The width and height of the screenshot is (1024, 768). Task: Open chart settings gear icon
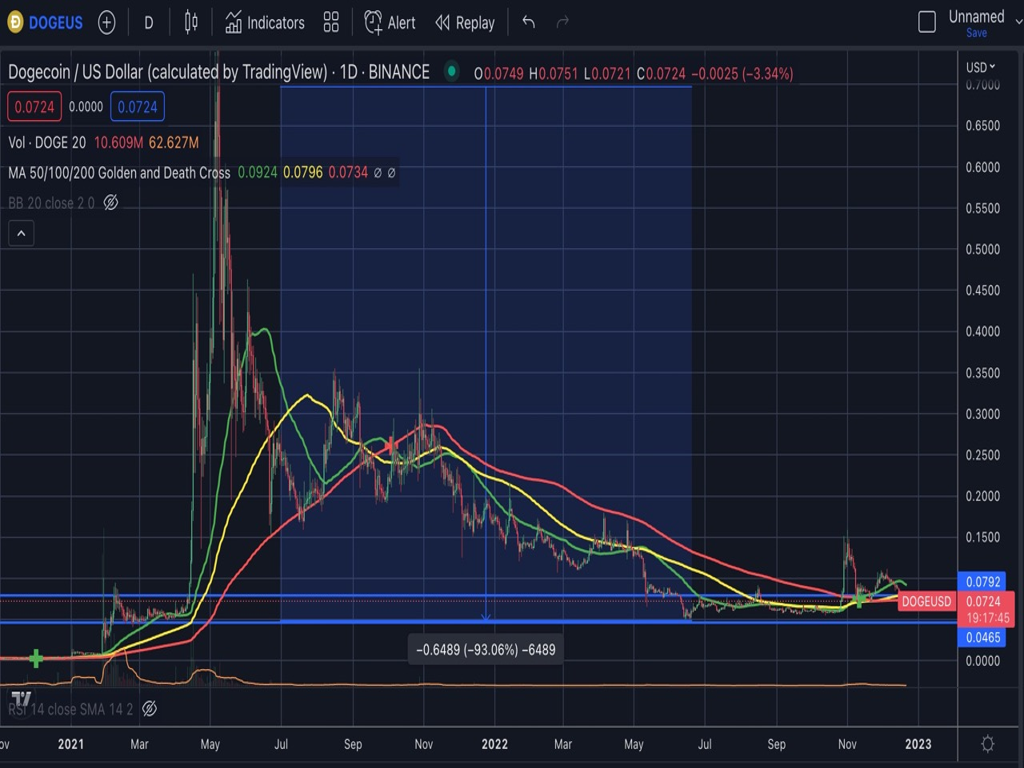pos(987,743)
